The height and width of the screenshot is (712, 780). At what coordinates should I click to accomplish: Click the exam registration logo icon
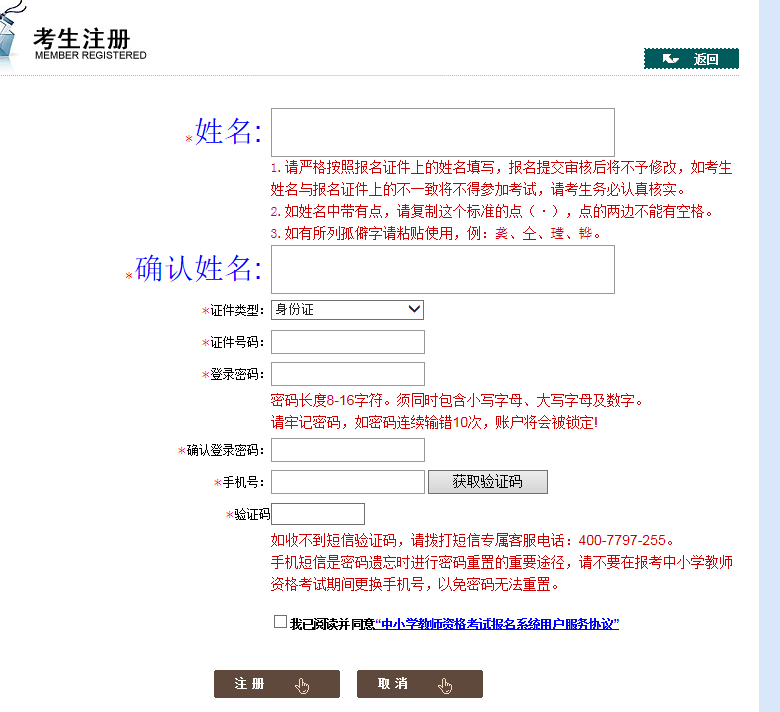(x=9, y=33)
